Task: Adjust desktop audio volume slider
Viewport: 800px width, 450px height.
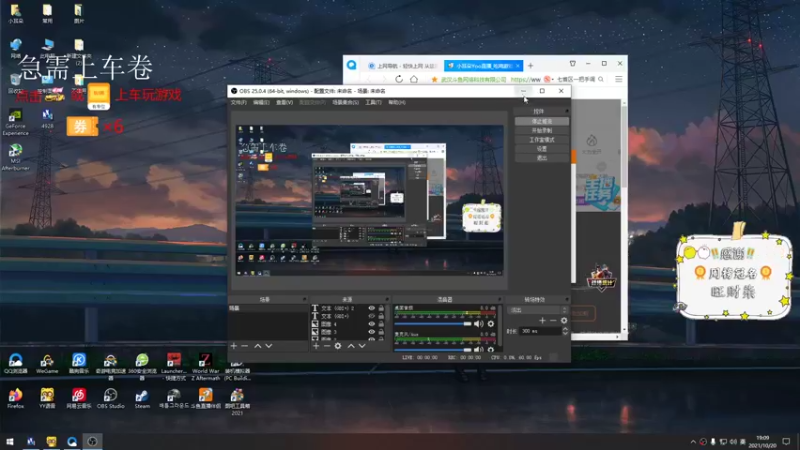Action: (433, 324)
